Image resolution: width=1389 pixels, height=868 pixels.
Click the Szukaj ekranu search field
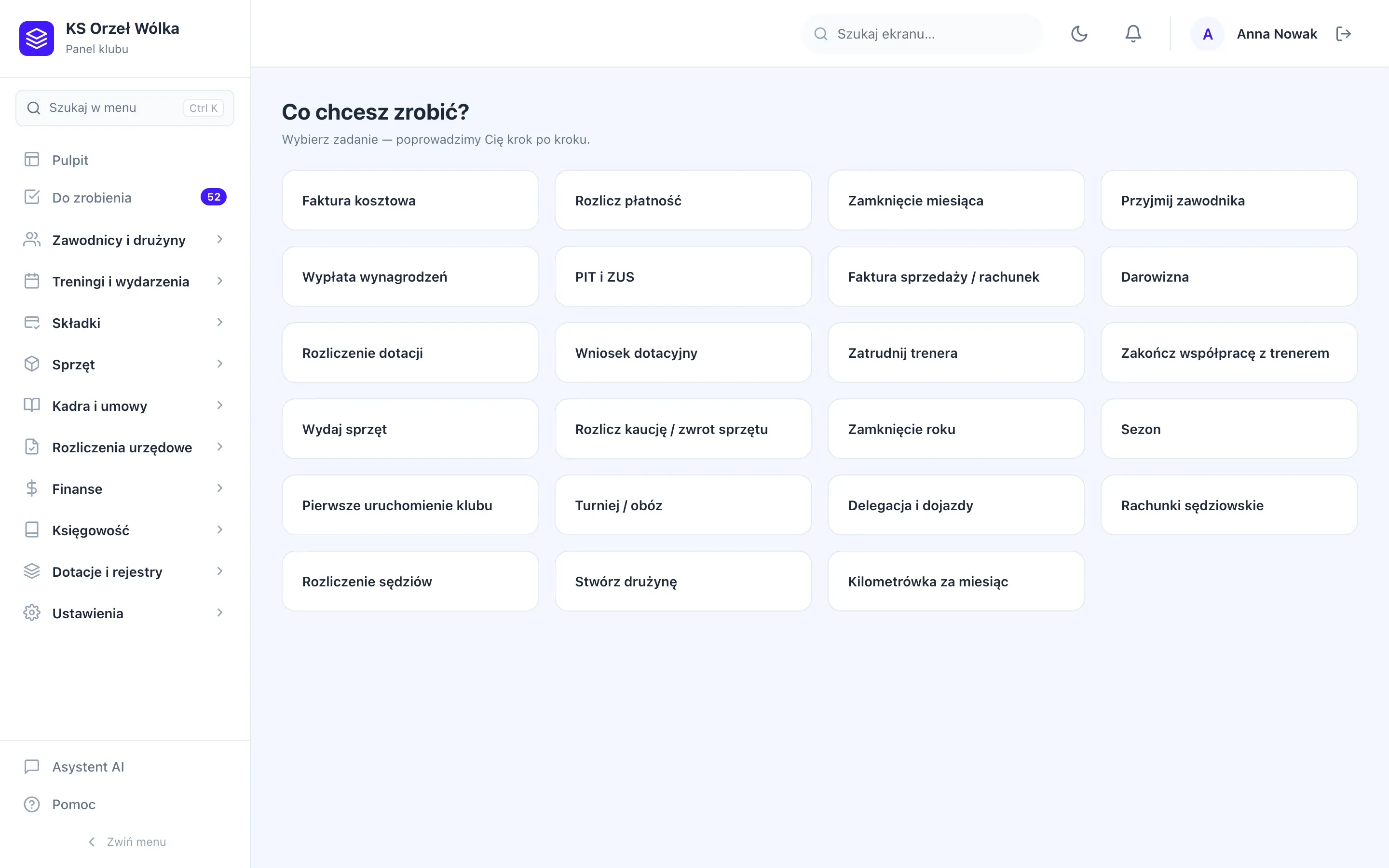pos(921,34)
